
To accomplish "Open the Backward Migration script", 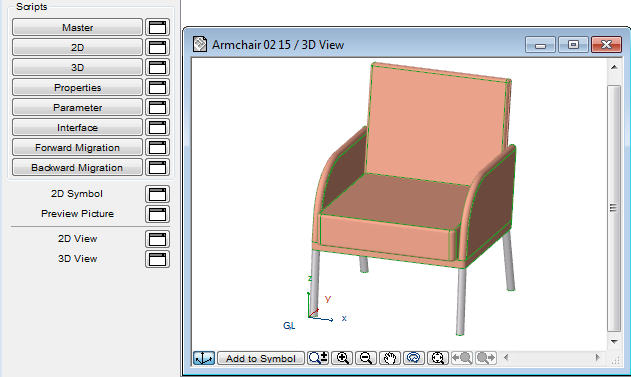I will coord(77,167).
